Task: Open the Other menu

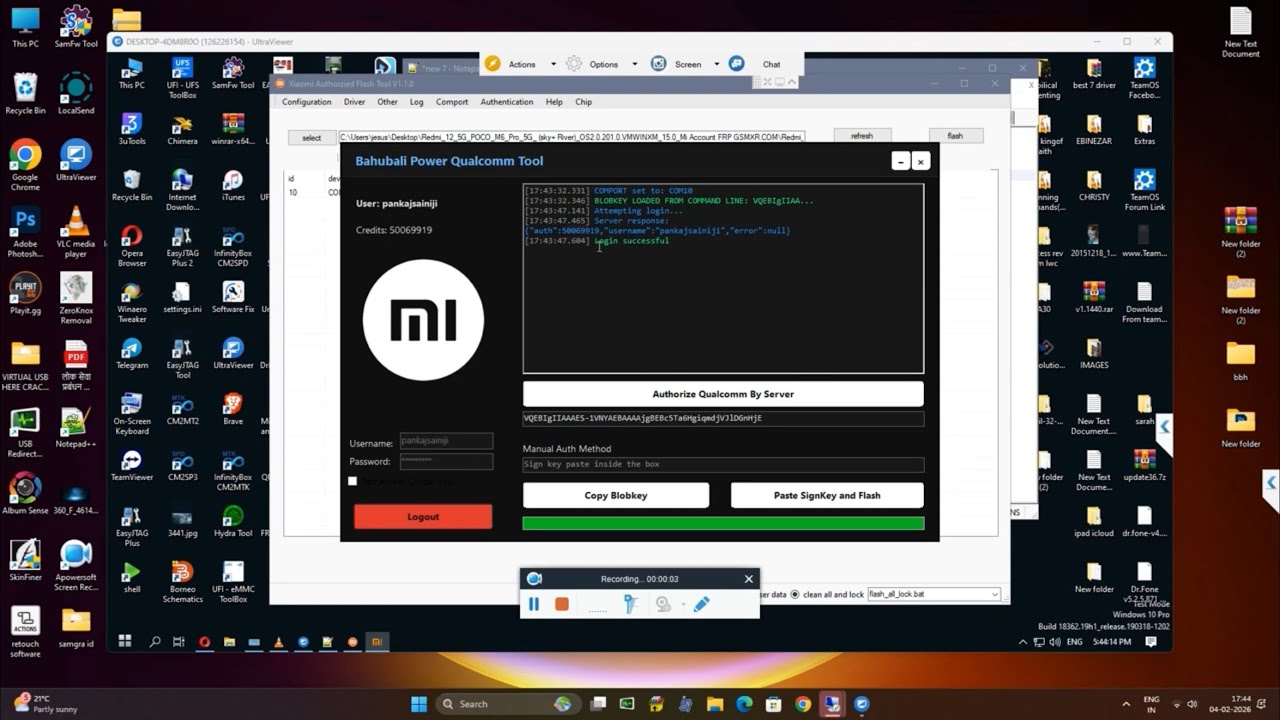Action: tap(387, 102)
